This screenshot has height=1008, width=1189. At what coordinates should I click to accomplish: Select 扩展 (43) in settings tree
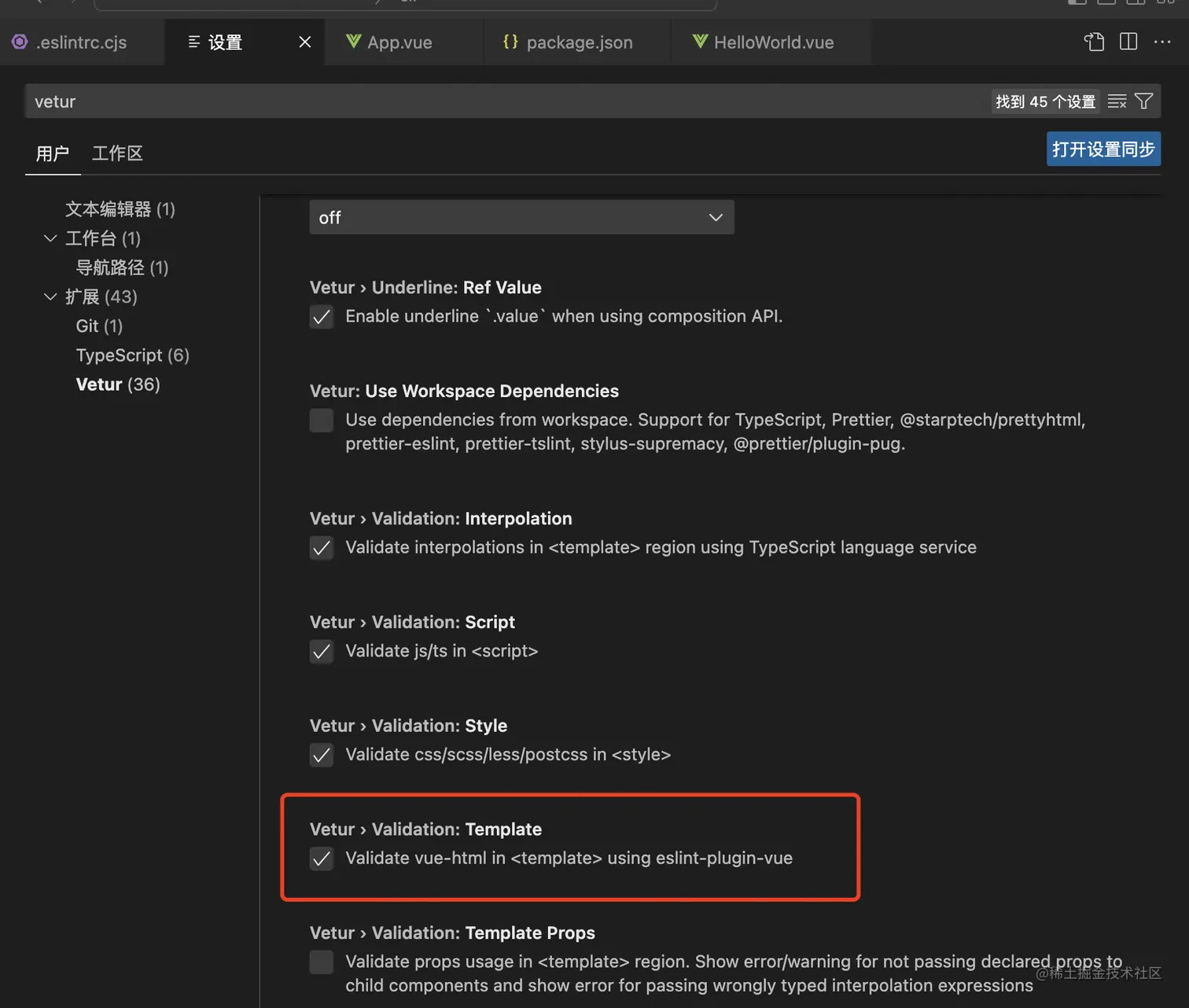click(101, 296)
